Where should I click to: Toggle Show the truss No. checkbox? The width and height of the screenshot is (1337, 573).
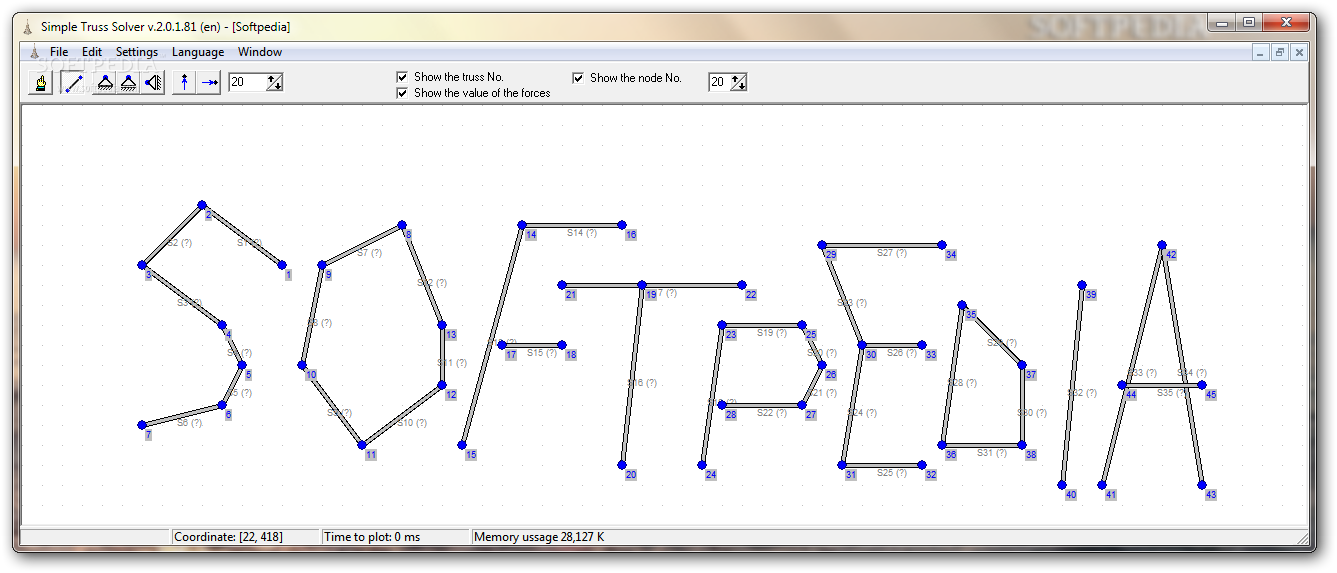403,77
